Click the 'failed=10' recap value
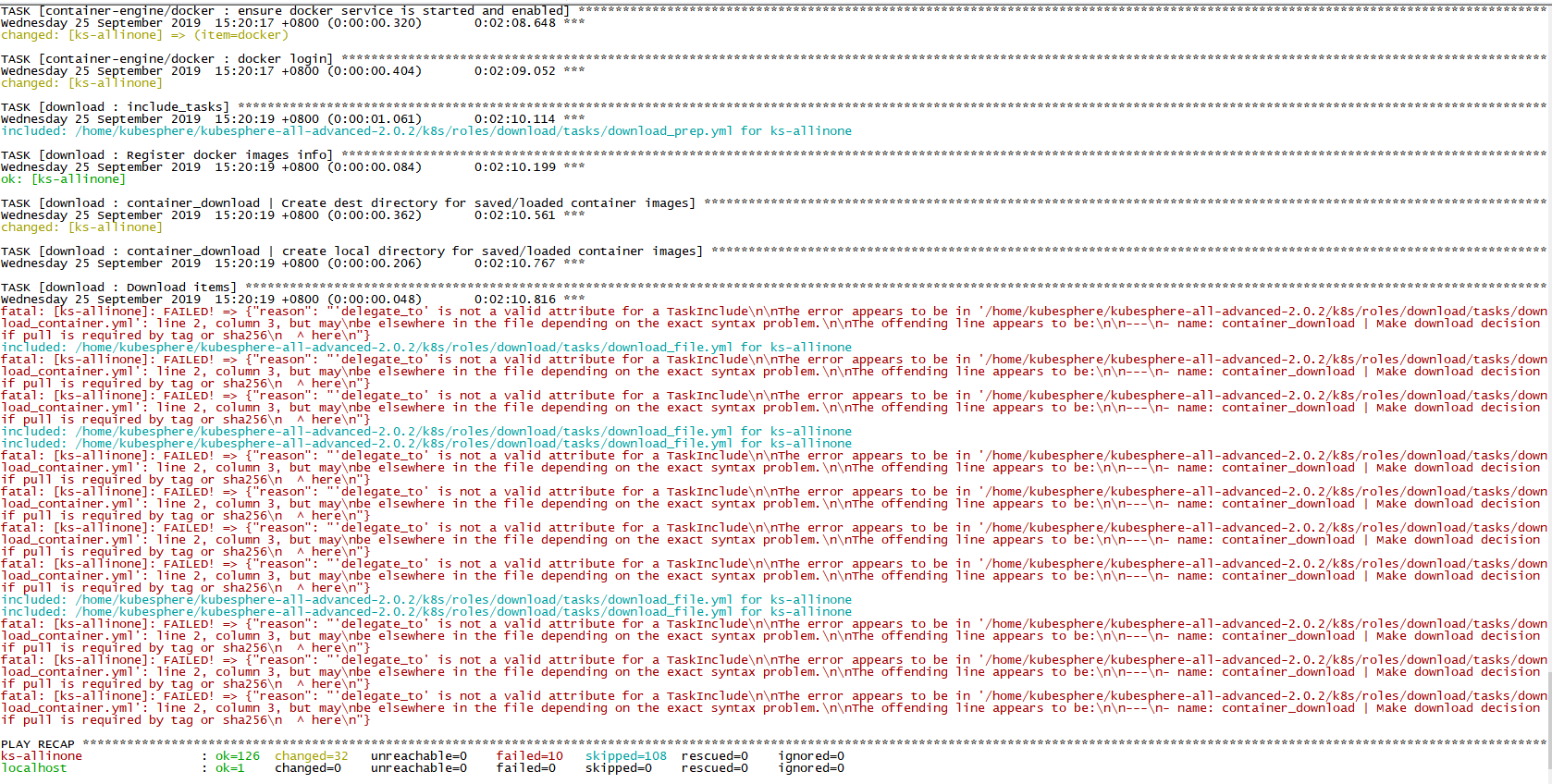This screenshot has height=784, width=1552. (530, 756)
